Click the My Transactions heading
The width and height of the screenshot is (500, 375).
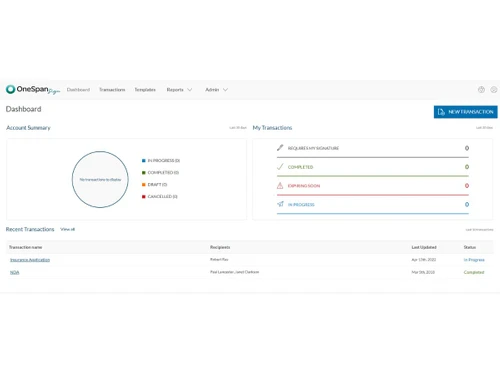coord(272,128)
